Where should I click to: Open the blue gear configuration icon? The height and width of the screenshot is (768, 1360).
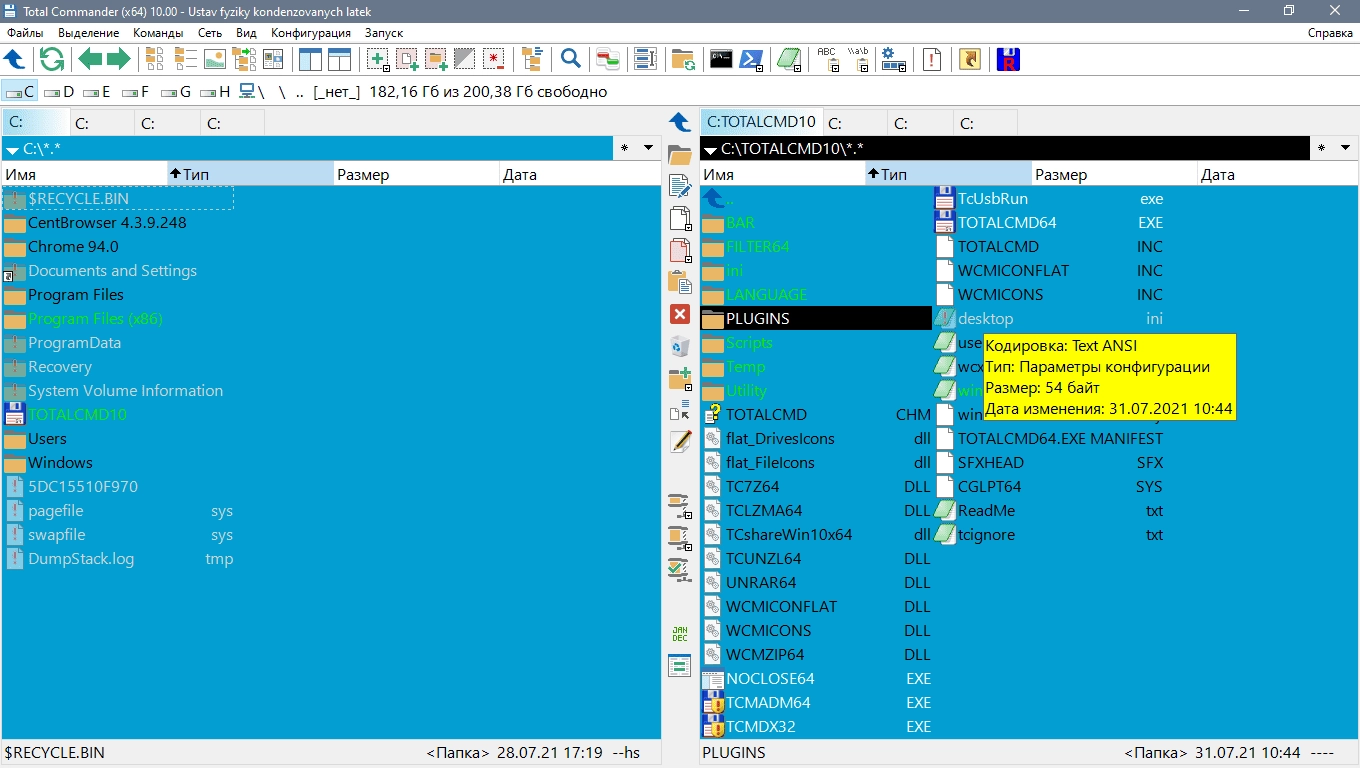pyautogui.click(x=893, y=59)
